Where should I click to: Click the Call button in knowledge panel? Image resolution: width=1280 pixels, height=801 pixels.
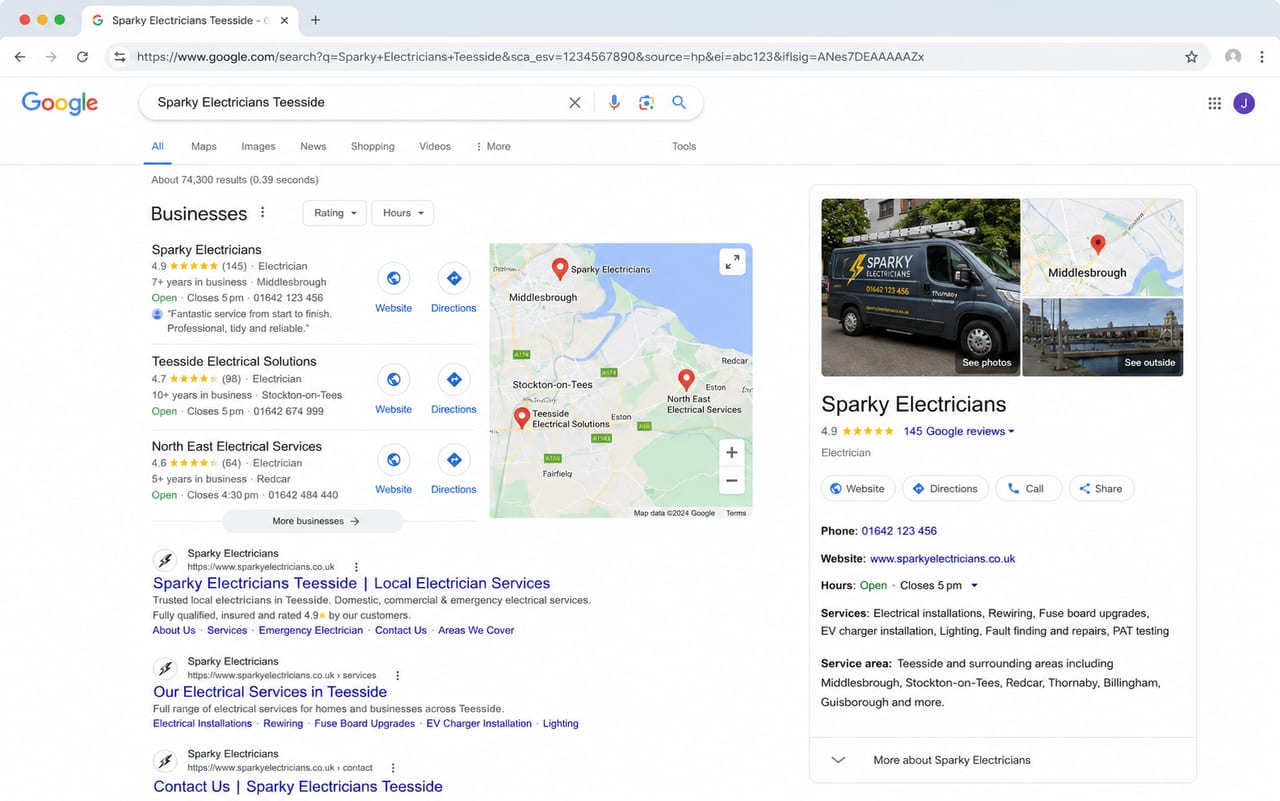point(1028,489)
